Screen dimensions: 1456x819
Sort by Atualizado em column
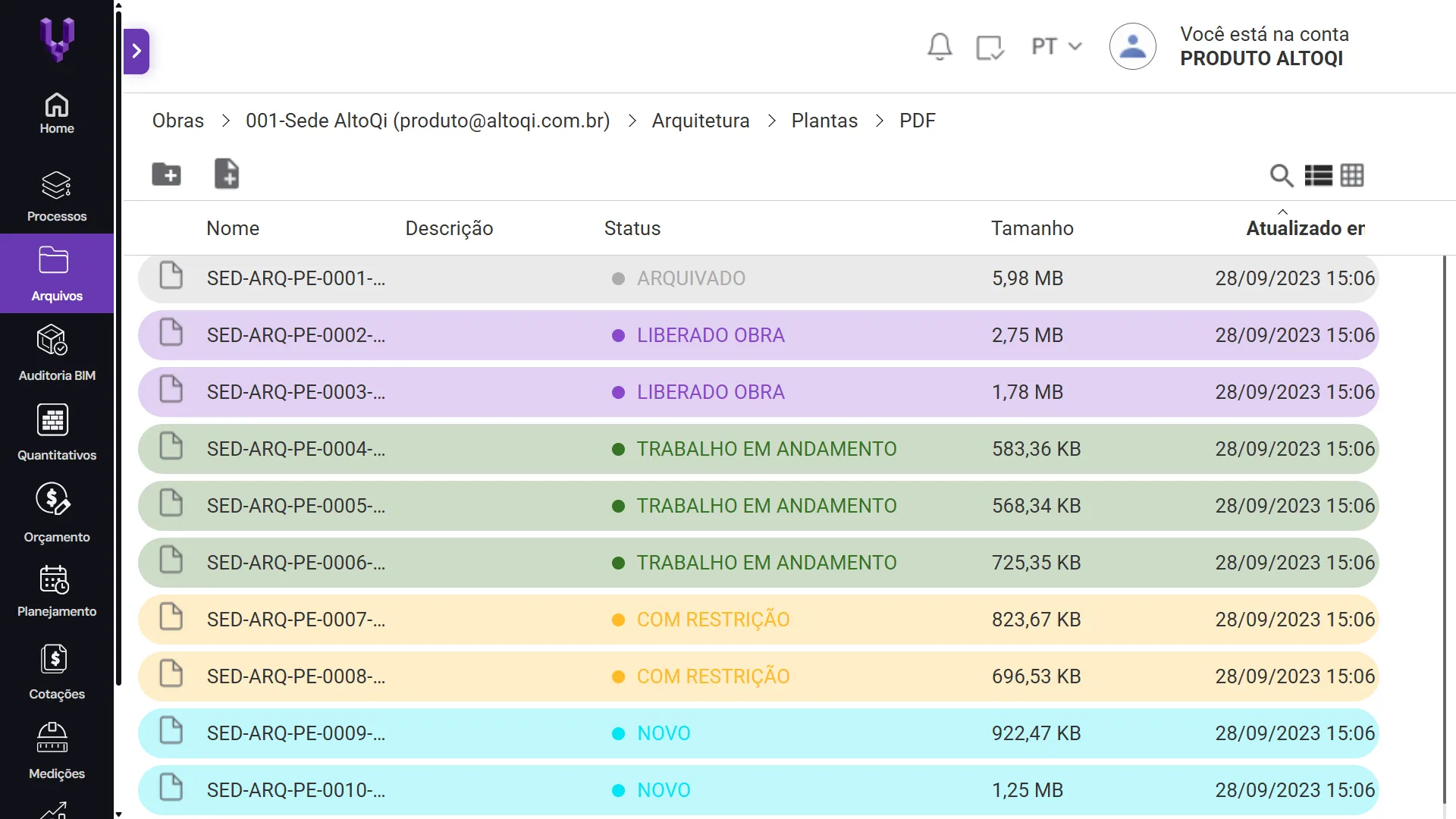point(1305,228)
